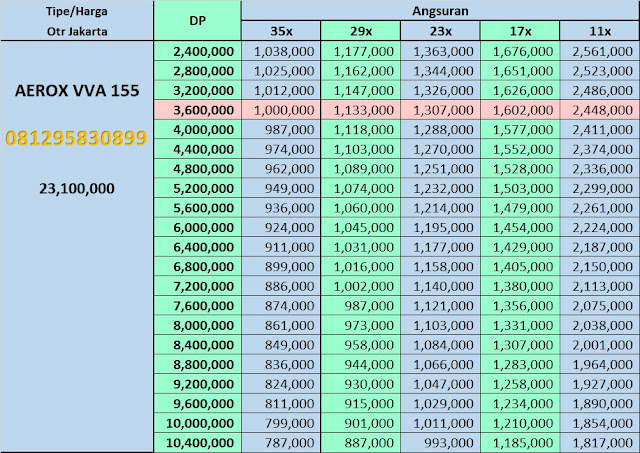Select DP cell 10,400,000
Image resolution: width=640 pixels, height=453 pixels.
tap(198, 443)
